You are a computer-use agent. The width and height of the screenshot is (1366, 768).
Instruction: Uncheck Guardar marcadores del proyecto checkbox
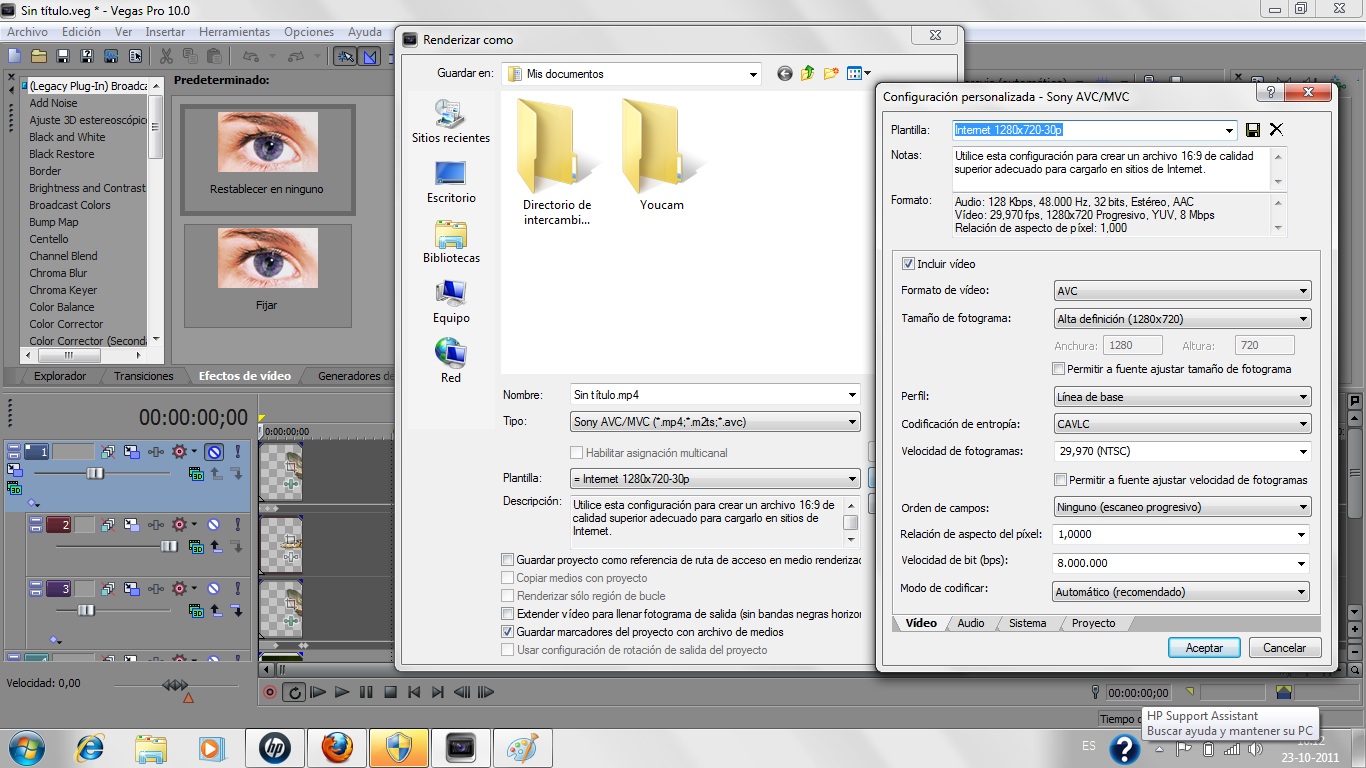[x=508, y=632]
